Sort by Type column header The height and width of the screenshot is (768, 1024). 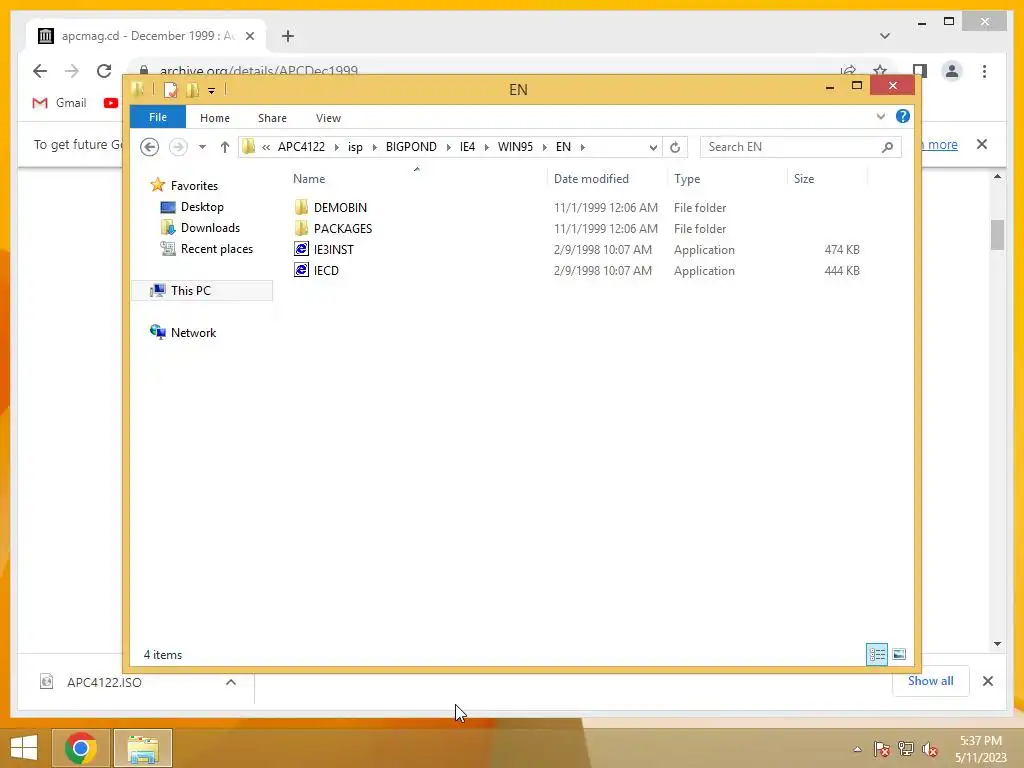click(x=728, y=179)
